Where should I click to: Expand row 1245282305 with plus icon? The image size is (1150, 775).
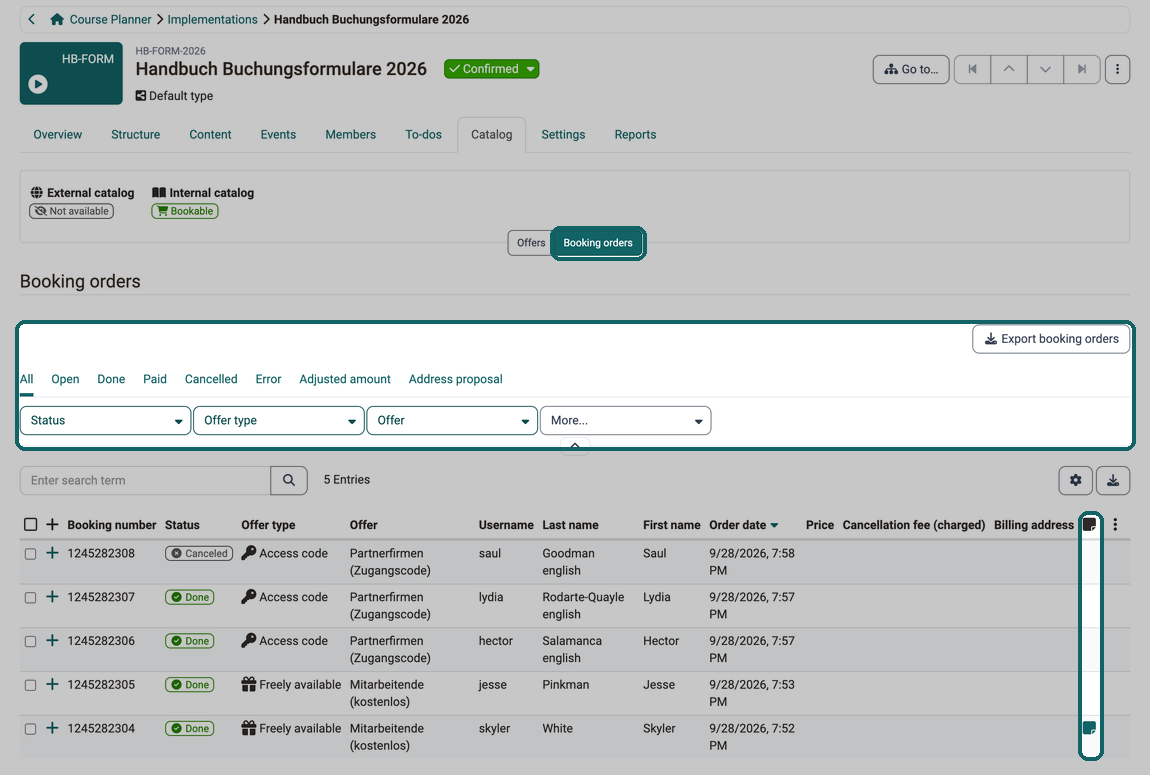[x=52, y=684]
